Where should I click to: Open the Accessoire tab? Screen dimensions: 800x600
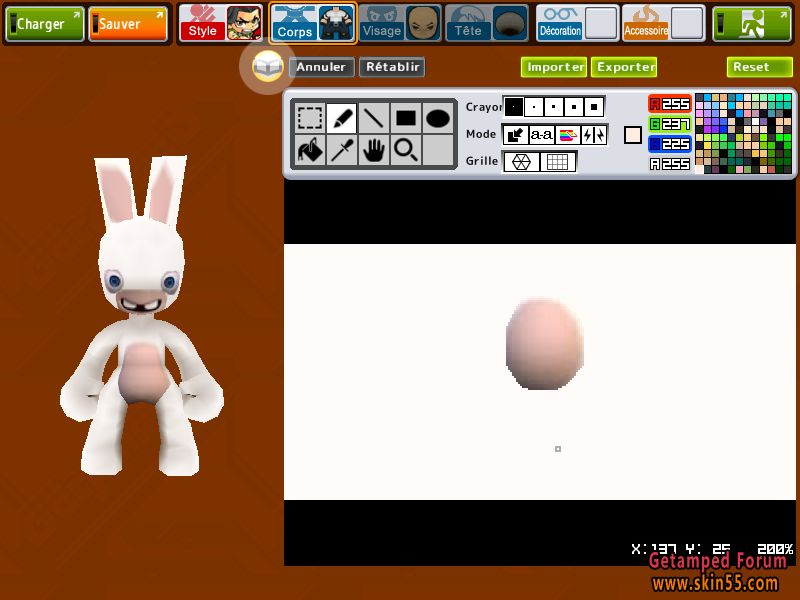click(x=664, y=23)
